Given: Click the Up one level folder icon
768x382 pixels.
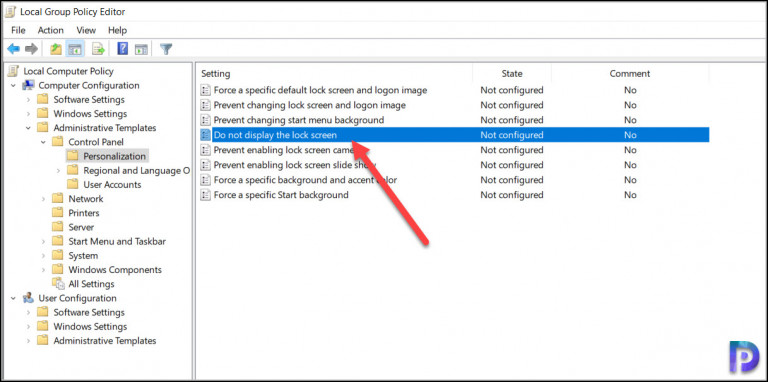Looking at the screenshot, I should (x=56, y=49).
